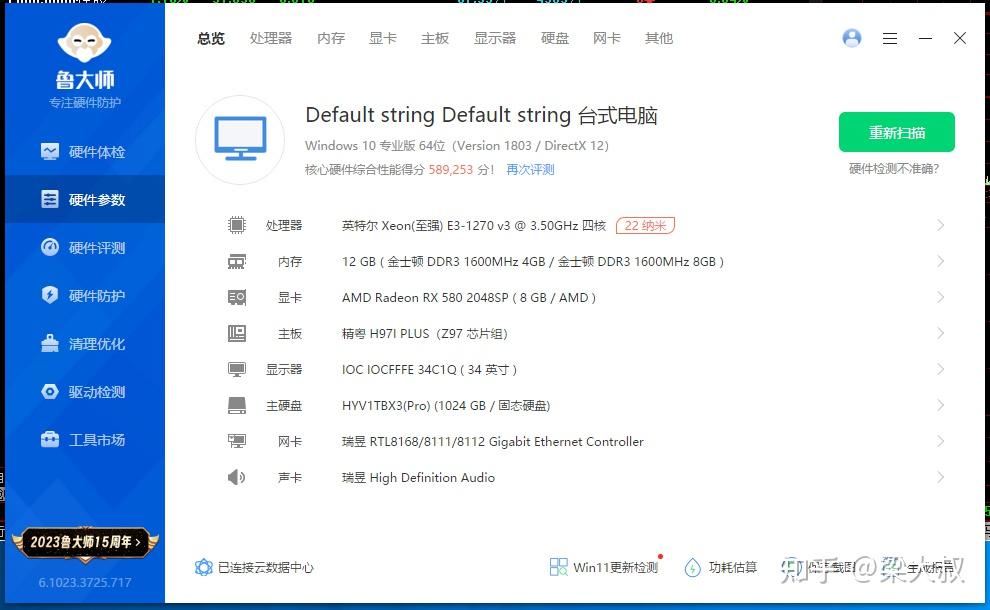This screenshot has width=990, height=610.
Task: Switch to the top 内存 tab
Action: (x=331, y=39)
